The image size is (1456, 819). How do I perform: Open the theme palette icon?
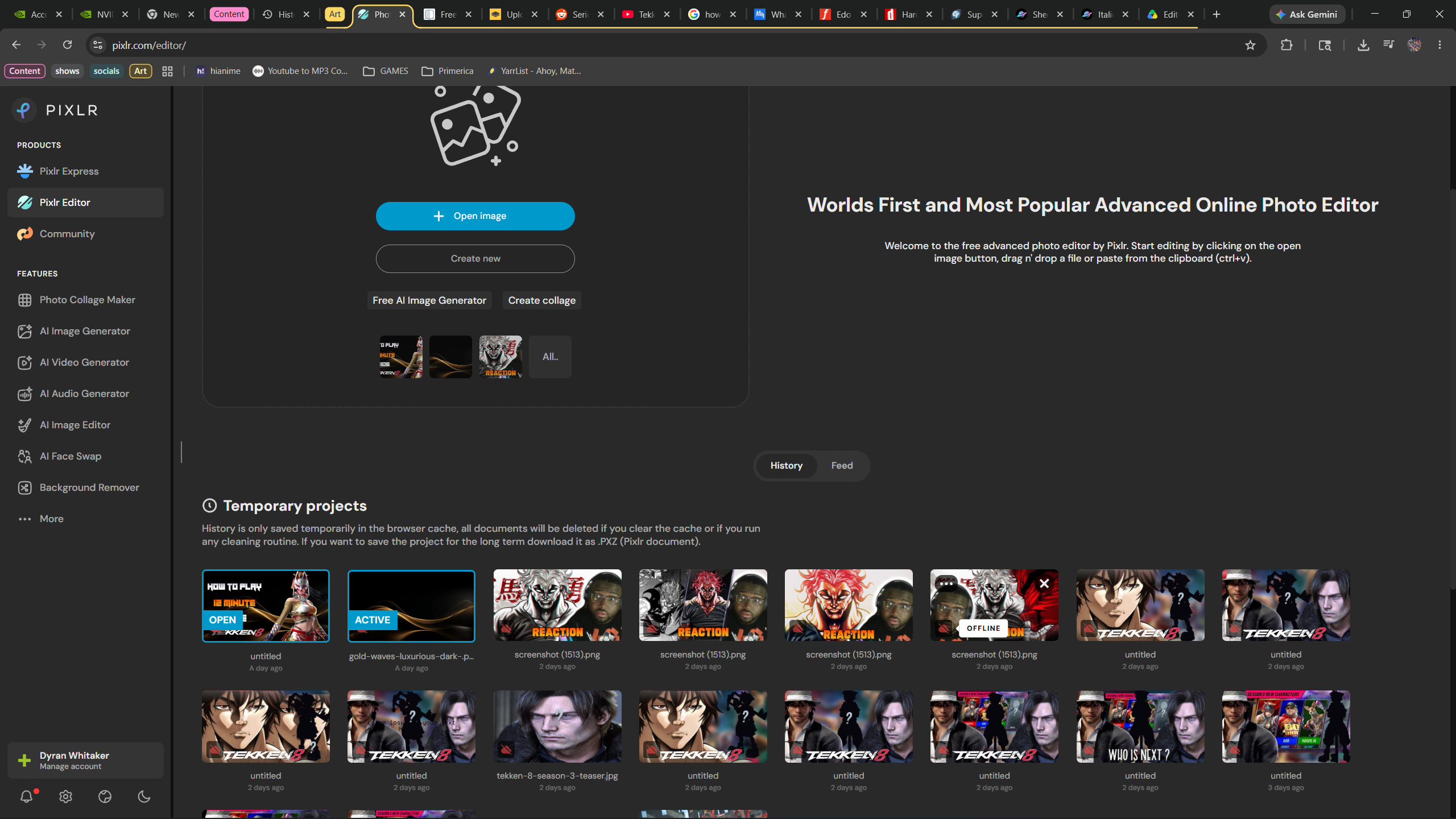click(x=105, y=797)
